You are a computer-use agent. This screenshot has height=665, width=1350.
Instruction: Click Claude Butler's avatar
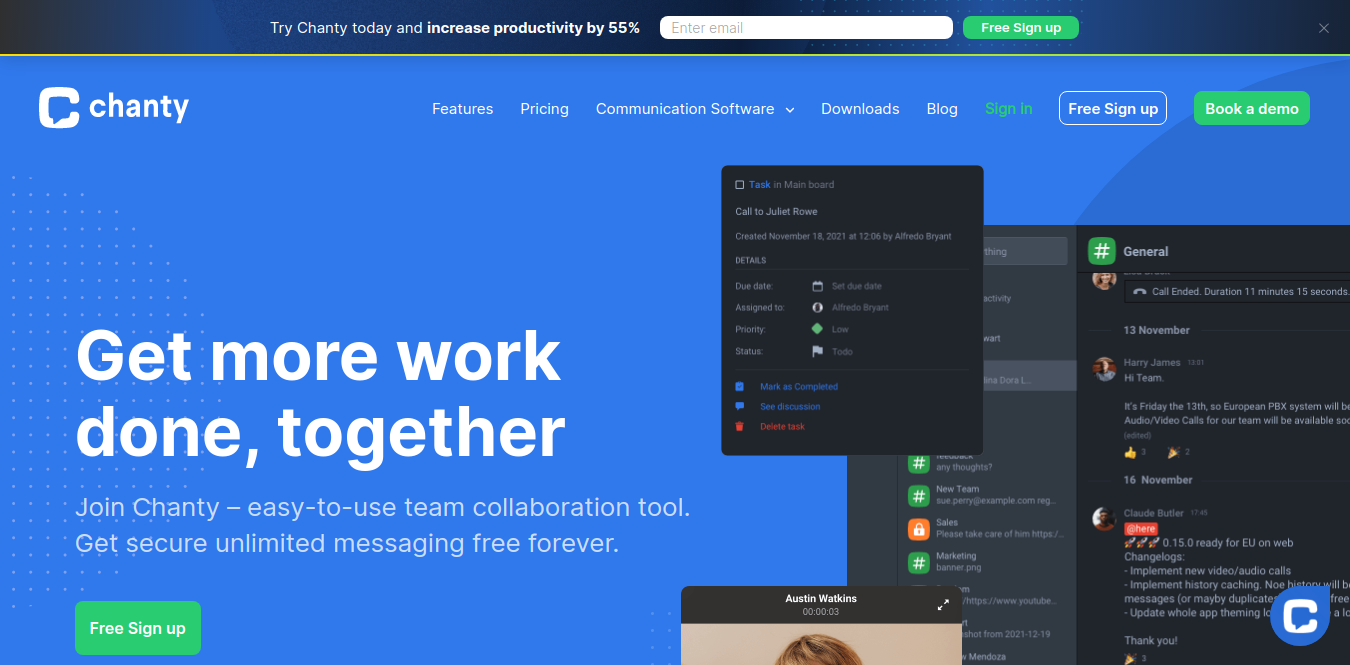(1104, 519)
